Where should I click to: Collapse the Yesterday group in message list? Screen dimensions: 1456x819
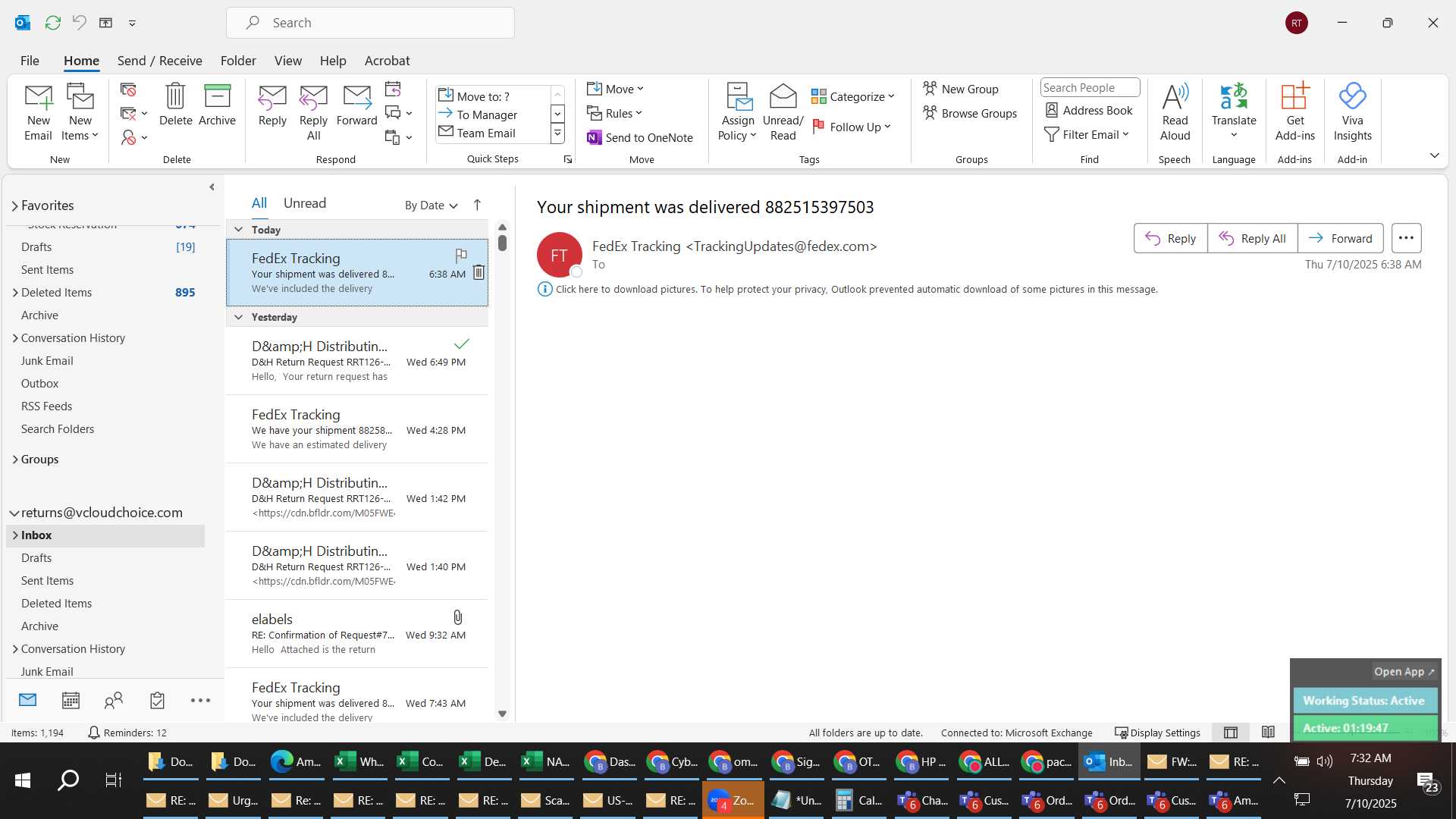pos(238,317)
